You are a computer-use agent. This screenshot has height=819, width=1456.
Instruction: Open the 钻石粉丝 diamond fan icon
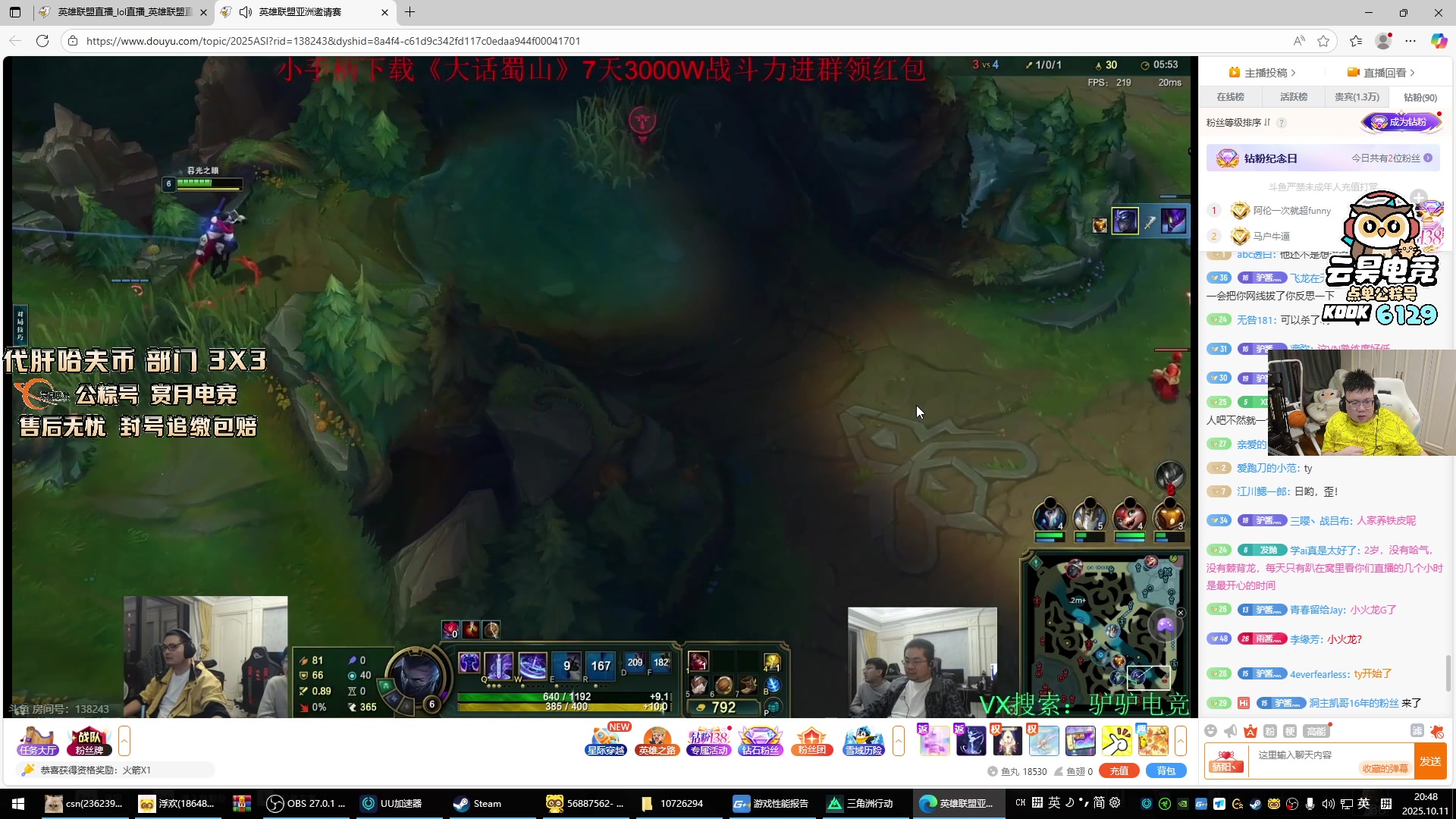pos(760,741)
